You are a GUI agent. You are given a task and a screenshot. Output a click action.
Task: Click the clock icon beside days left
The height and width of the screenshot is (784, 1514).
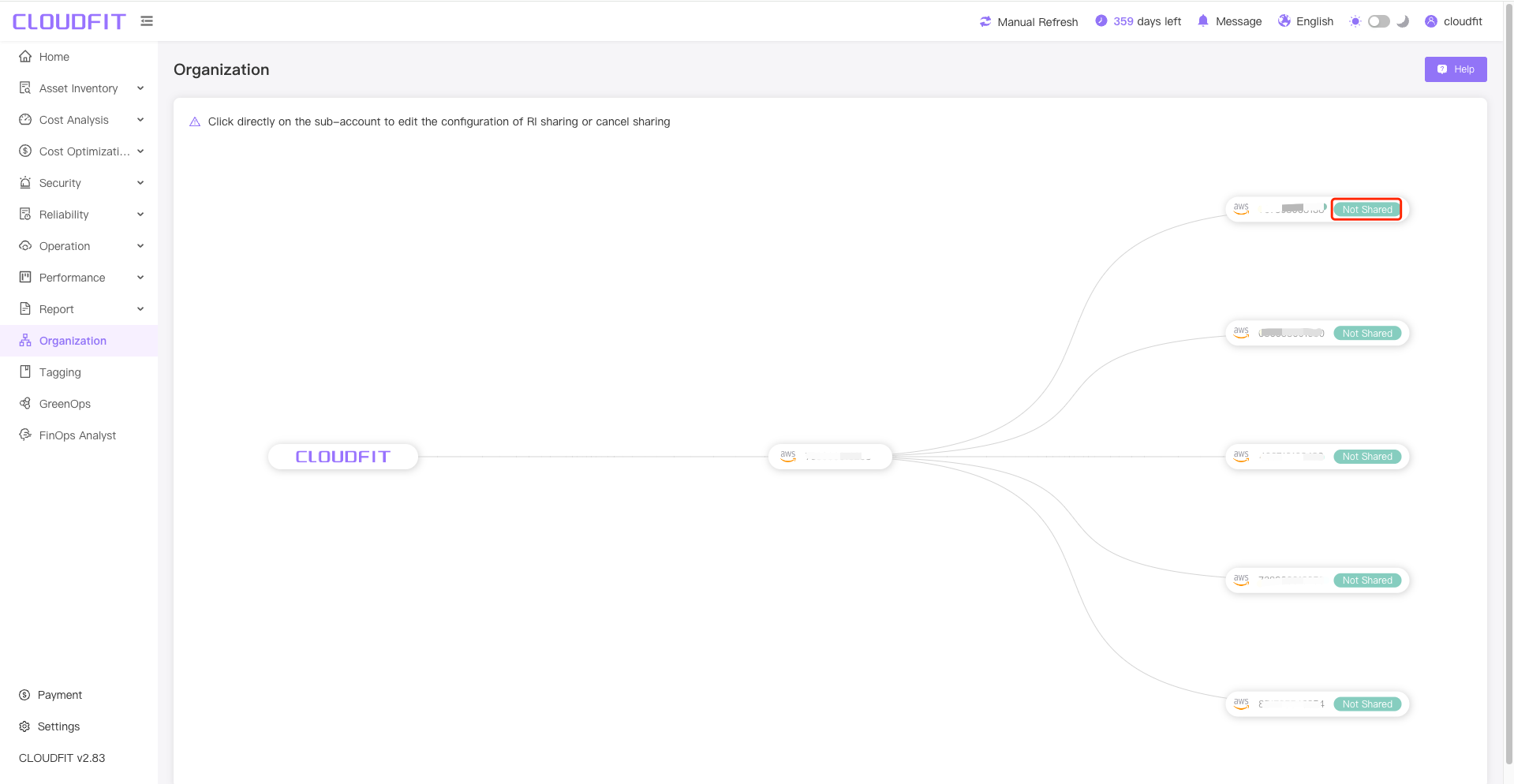[1101, 21]
